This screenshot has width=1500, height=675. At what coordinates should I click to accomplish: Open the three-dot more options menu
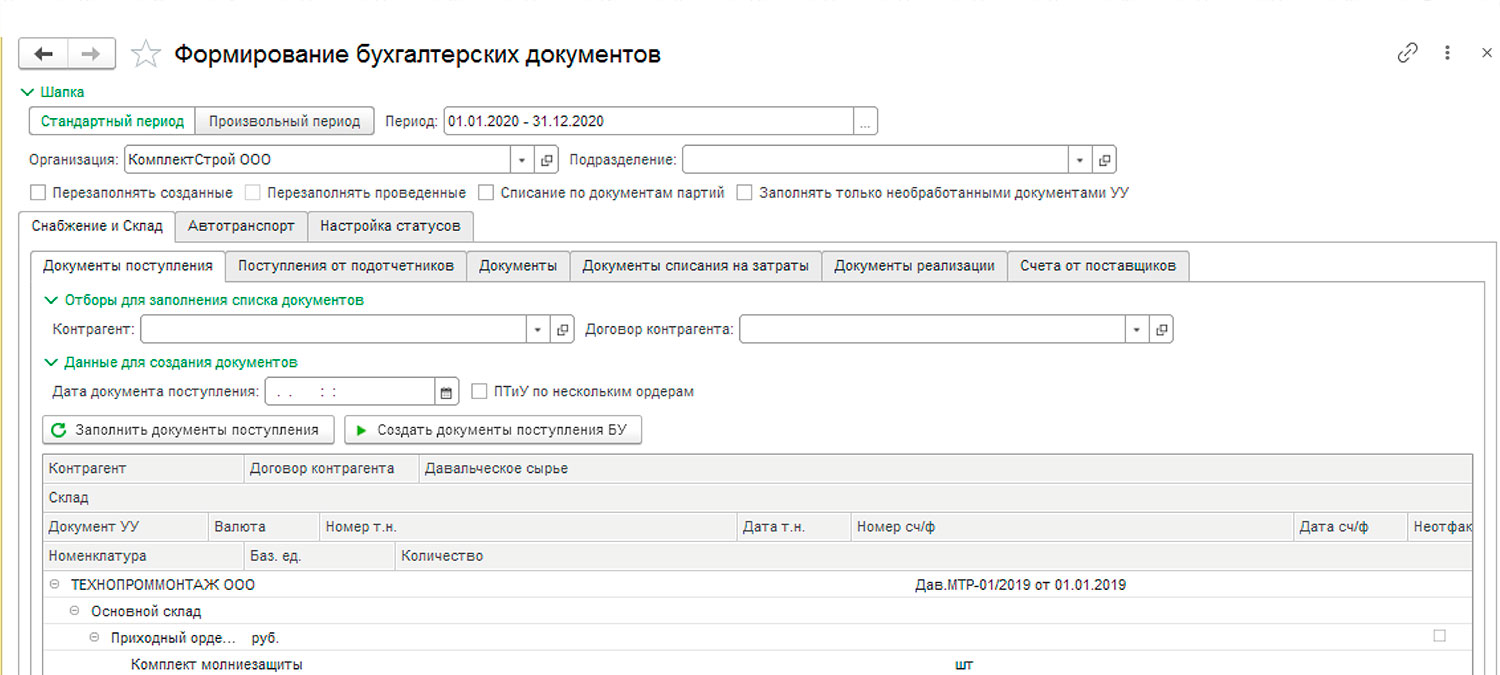click(1447, 53)
